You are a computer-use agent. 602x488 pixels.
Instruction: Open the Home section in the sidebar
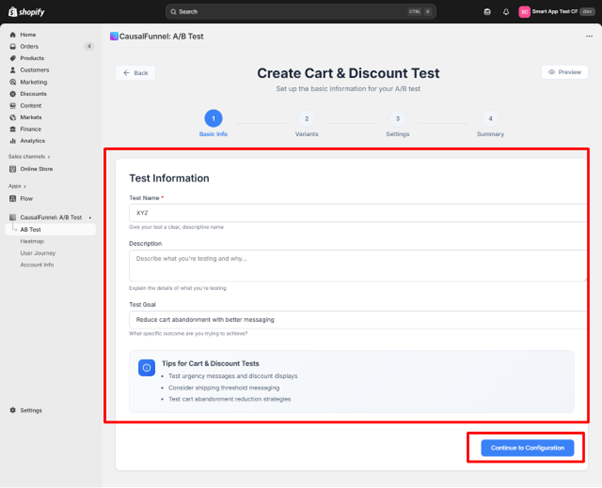click(27, 34)
